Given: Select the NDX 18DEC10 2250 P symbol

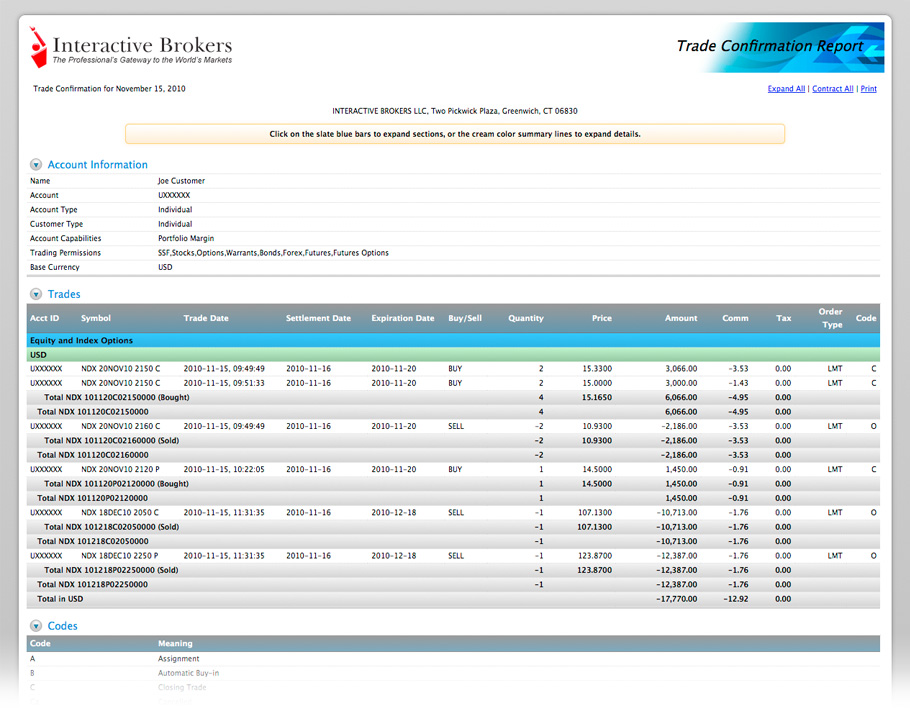Looking at the screenshot, I should tap(120, 556).
